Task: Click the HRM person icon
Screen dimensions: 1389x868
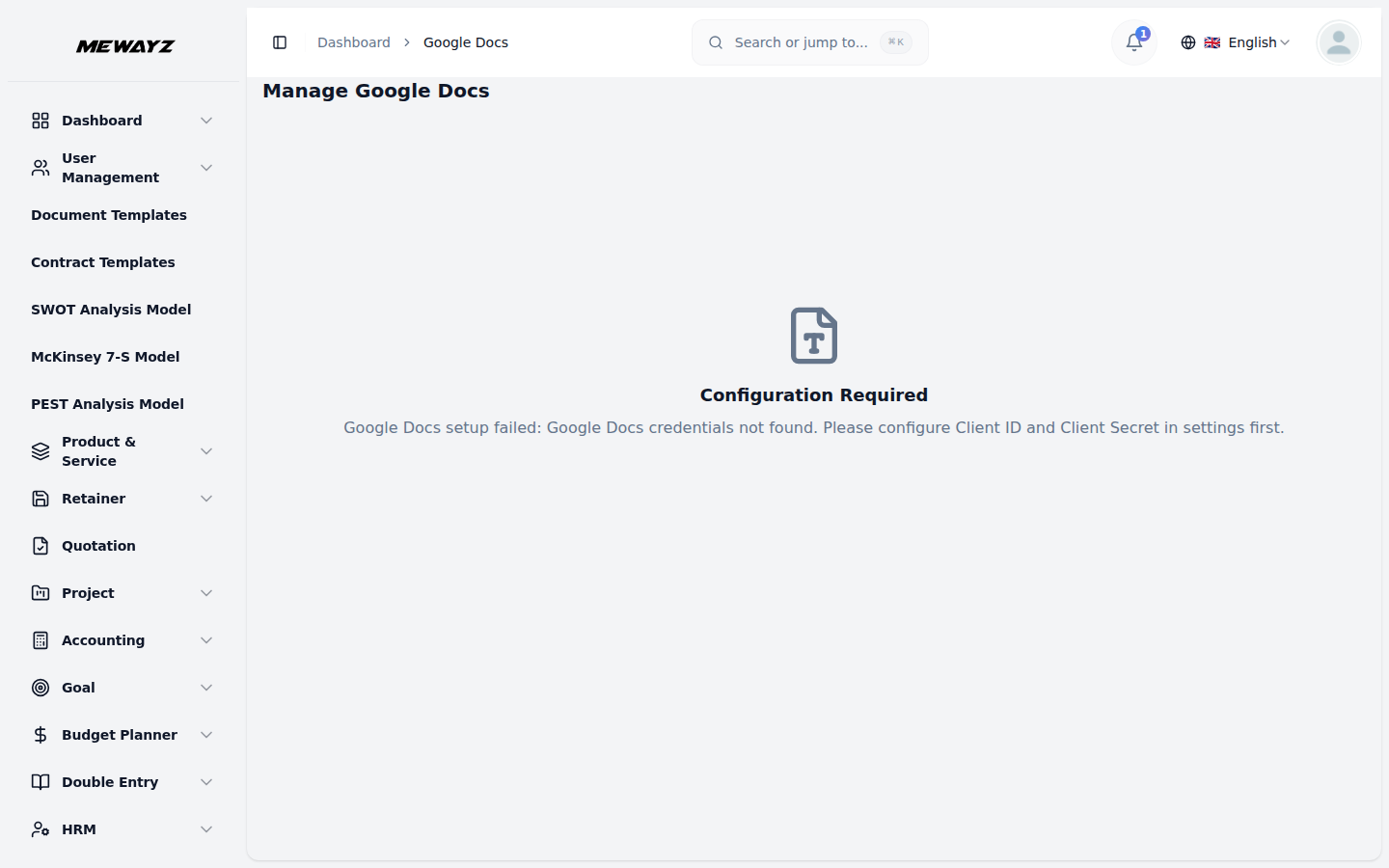Action: click(40, 828)
